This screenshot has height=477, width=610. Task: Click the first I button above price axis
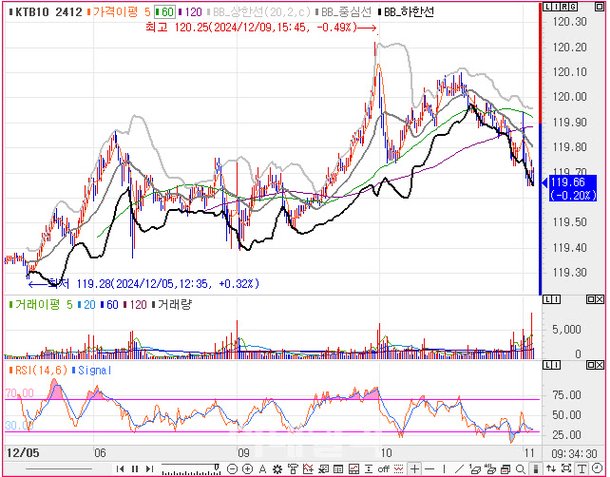pos(556,7)
